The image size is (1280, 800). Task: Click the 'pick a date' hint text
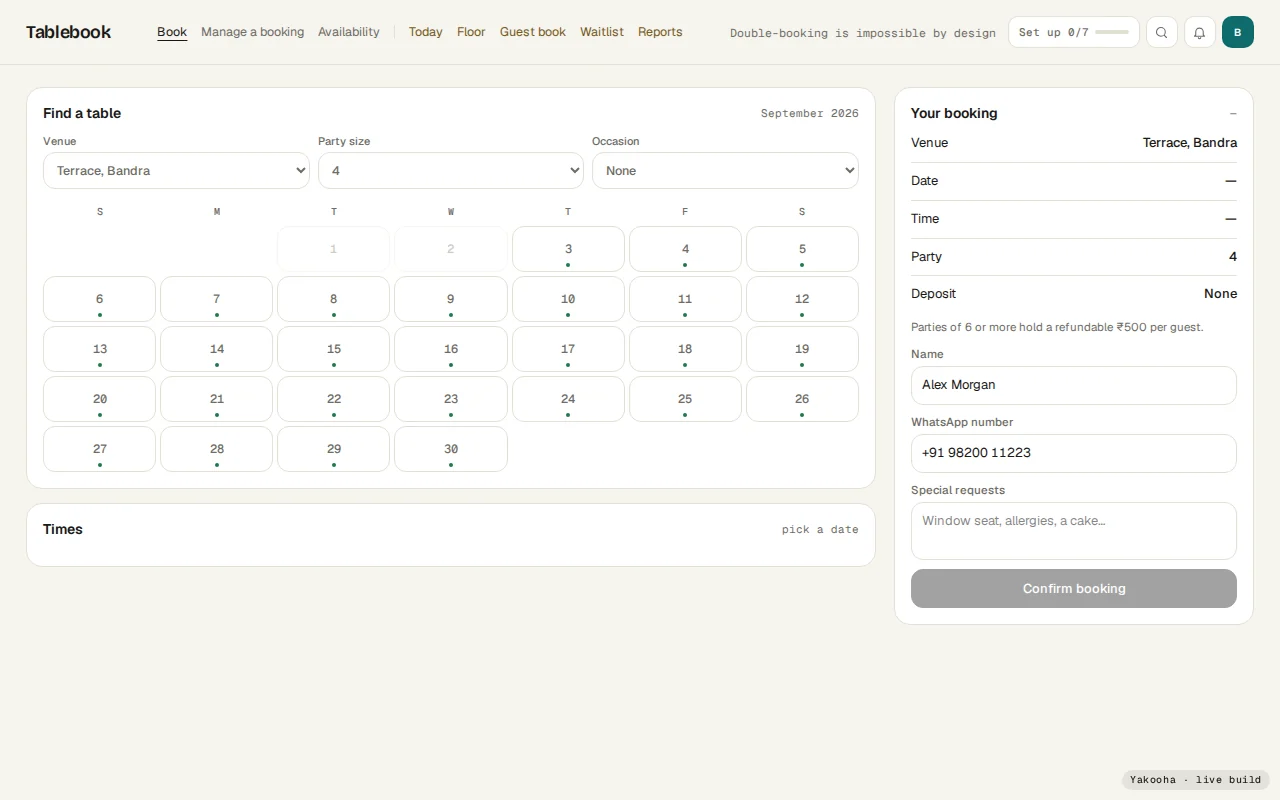[x=820, y=530]
